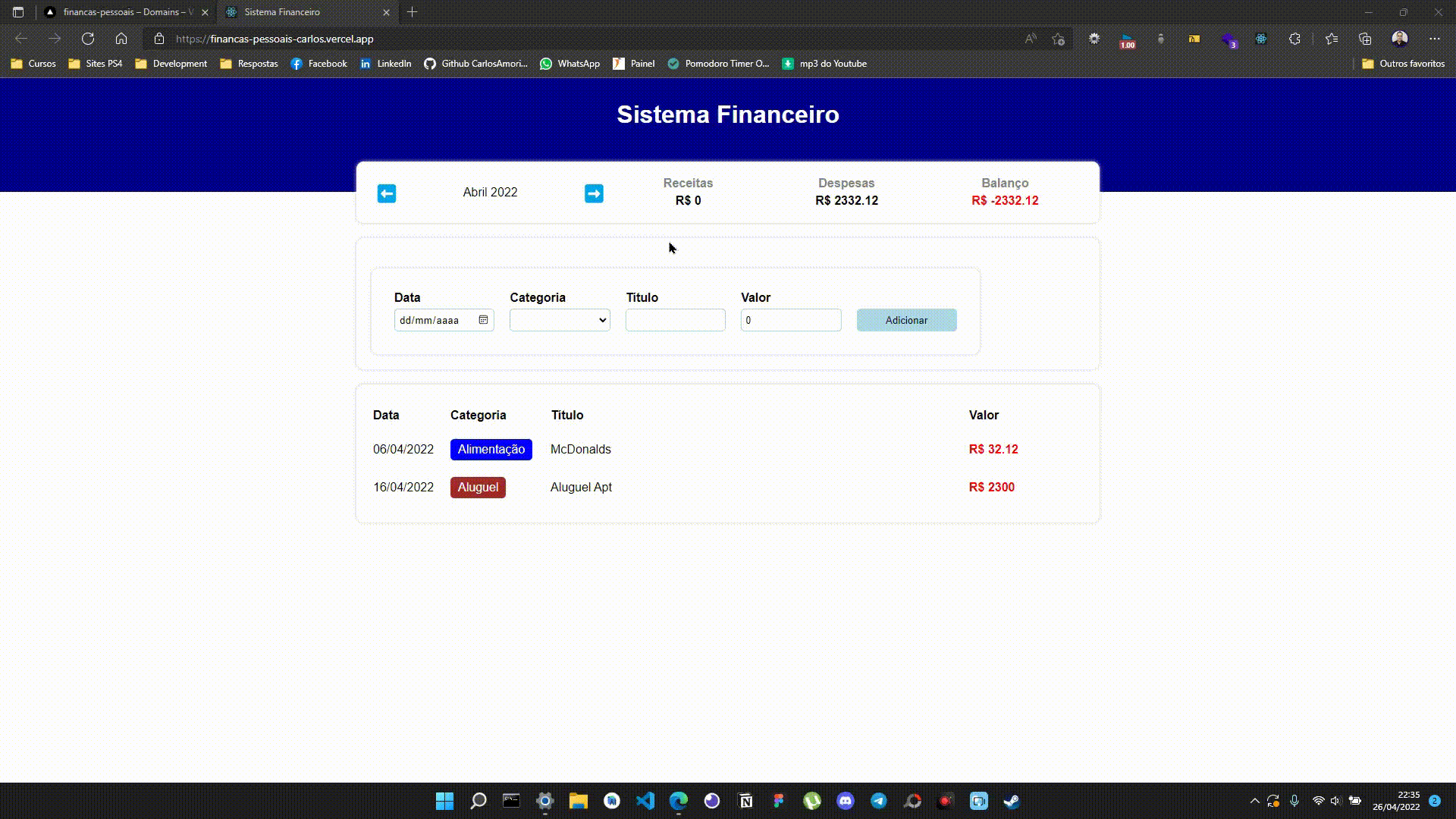Open Steam from the taskbar
Viewport: 1456px width, 819px height.
[1012, 801]
